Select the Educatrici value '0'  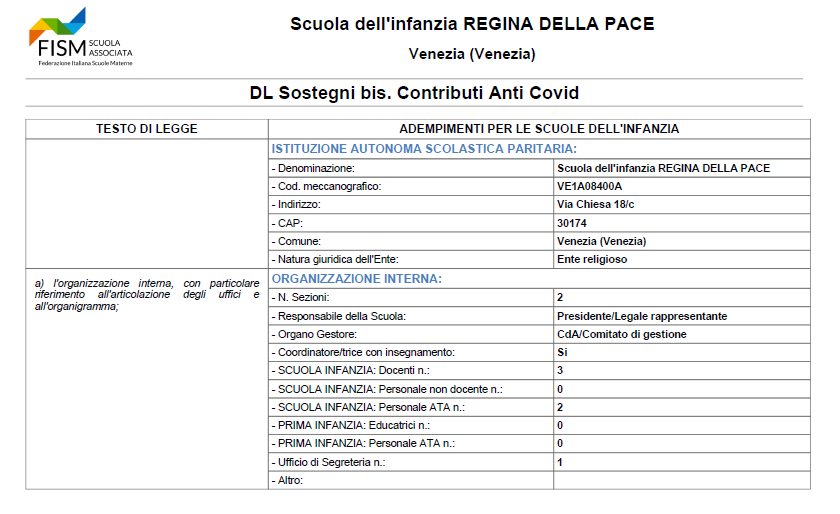(x=560, y=426)
